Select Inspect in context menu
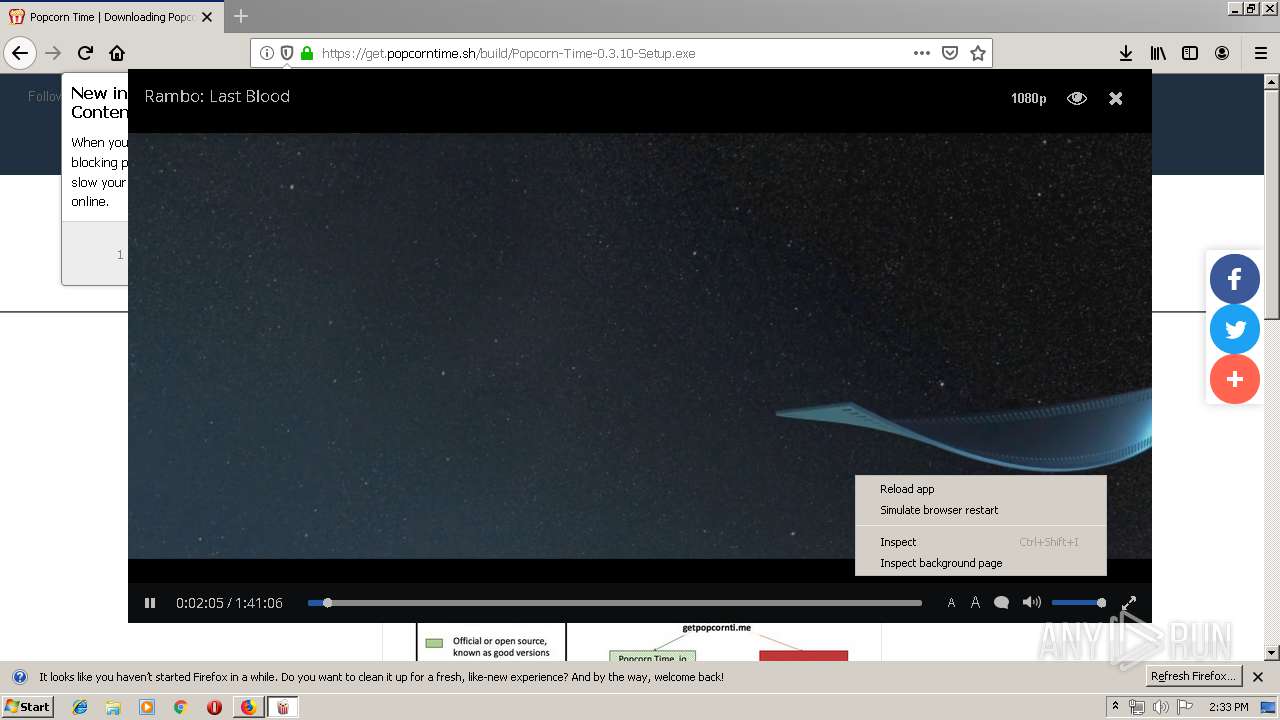 click(x=981, y=542)
